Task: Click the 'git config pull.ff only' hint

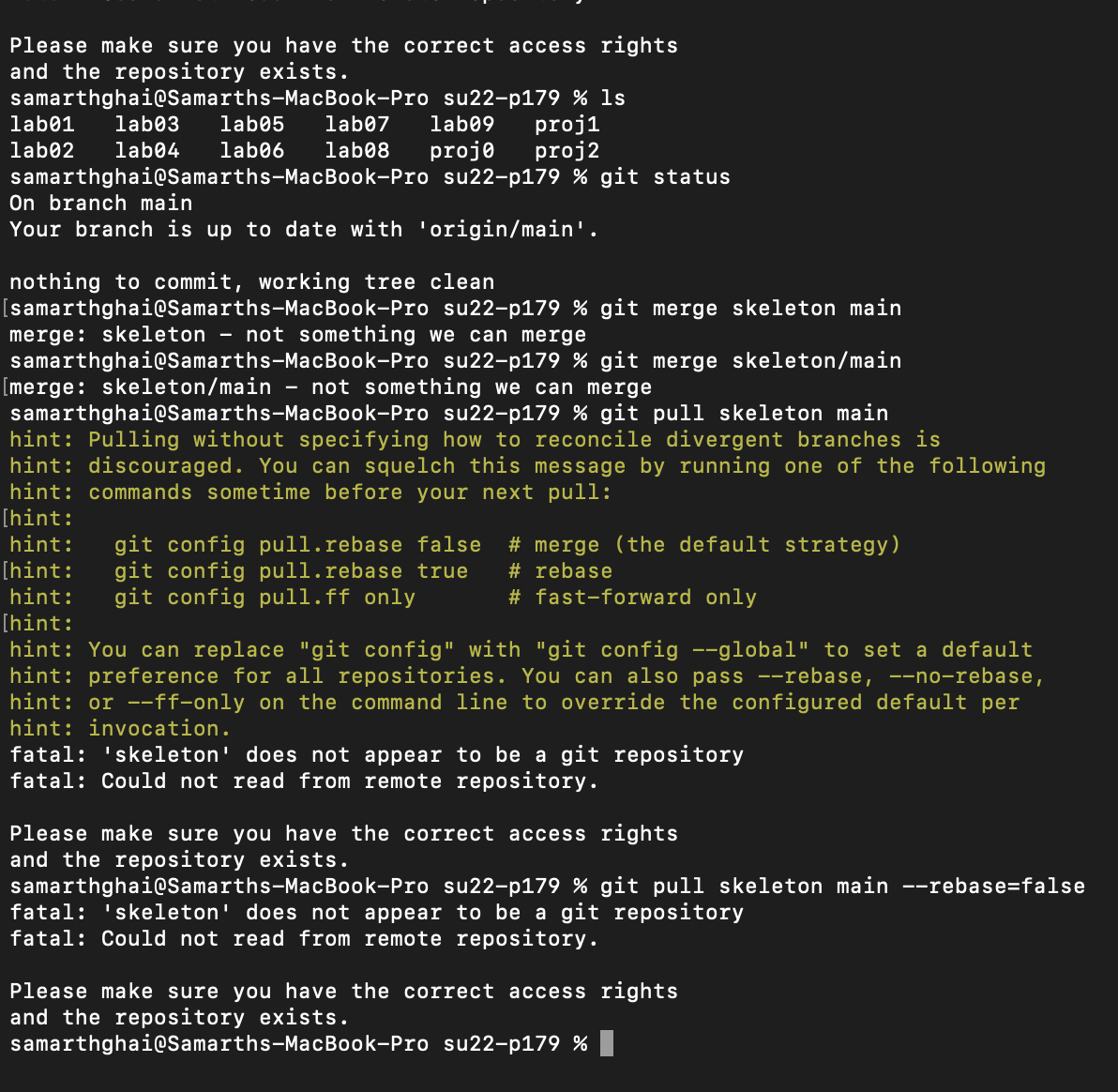Action: [x=264, y=597]
